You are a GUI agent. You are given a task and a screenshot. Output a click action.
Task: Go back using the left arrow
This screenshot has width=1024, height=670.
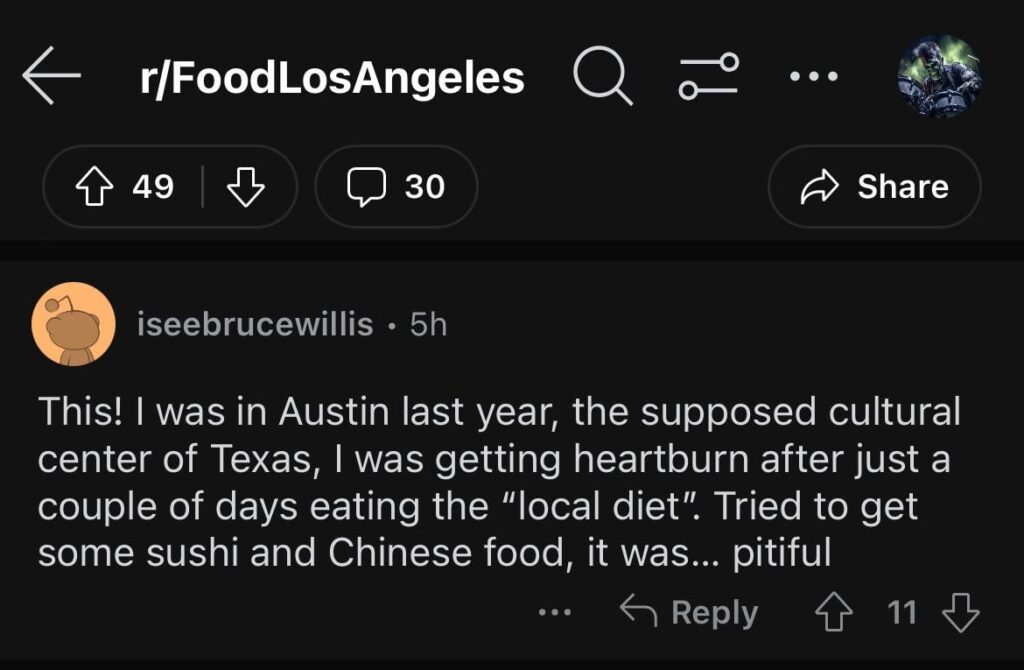(x=52, y=79)
